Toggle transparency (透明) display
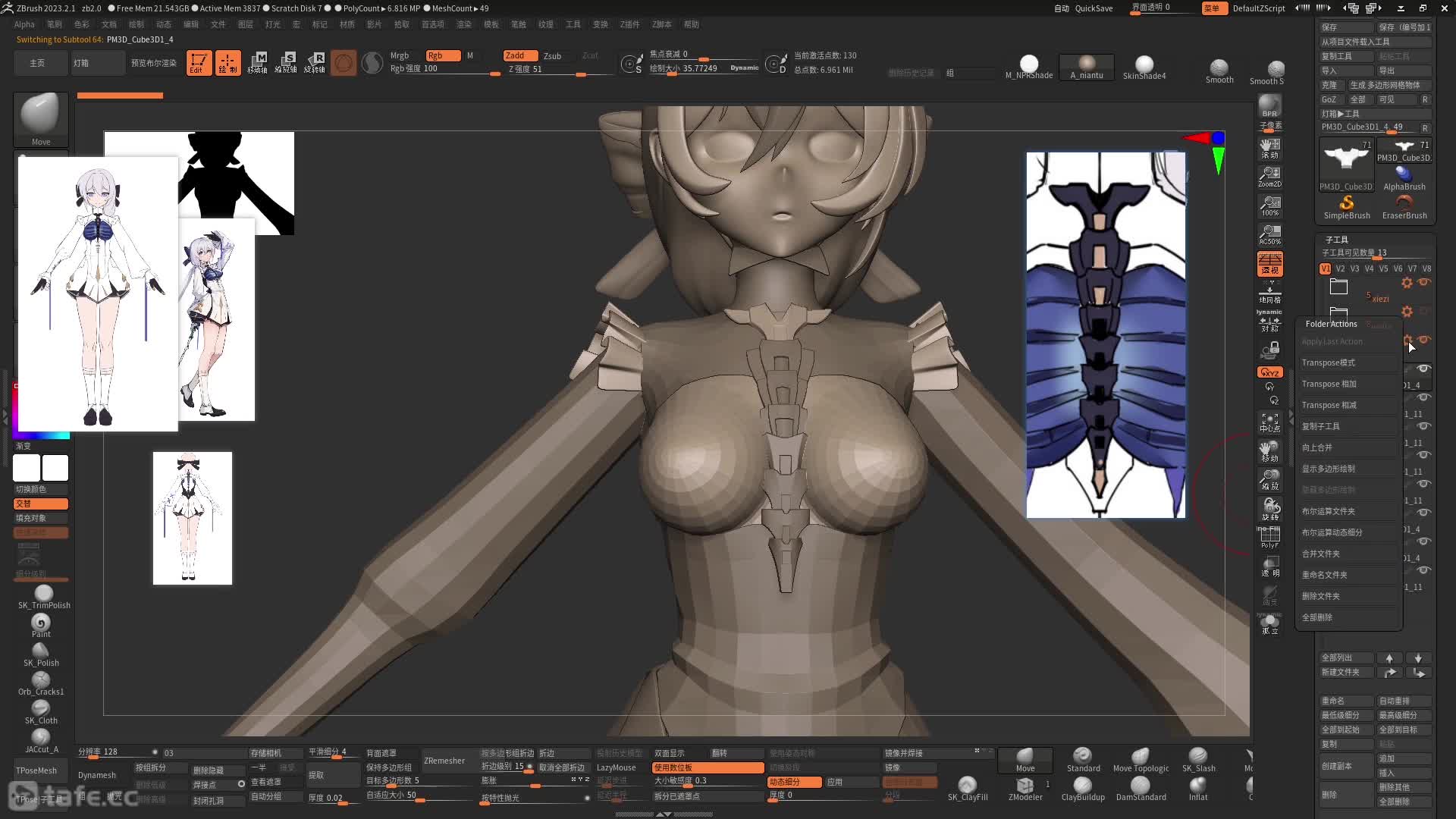 coord(1269,566)
